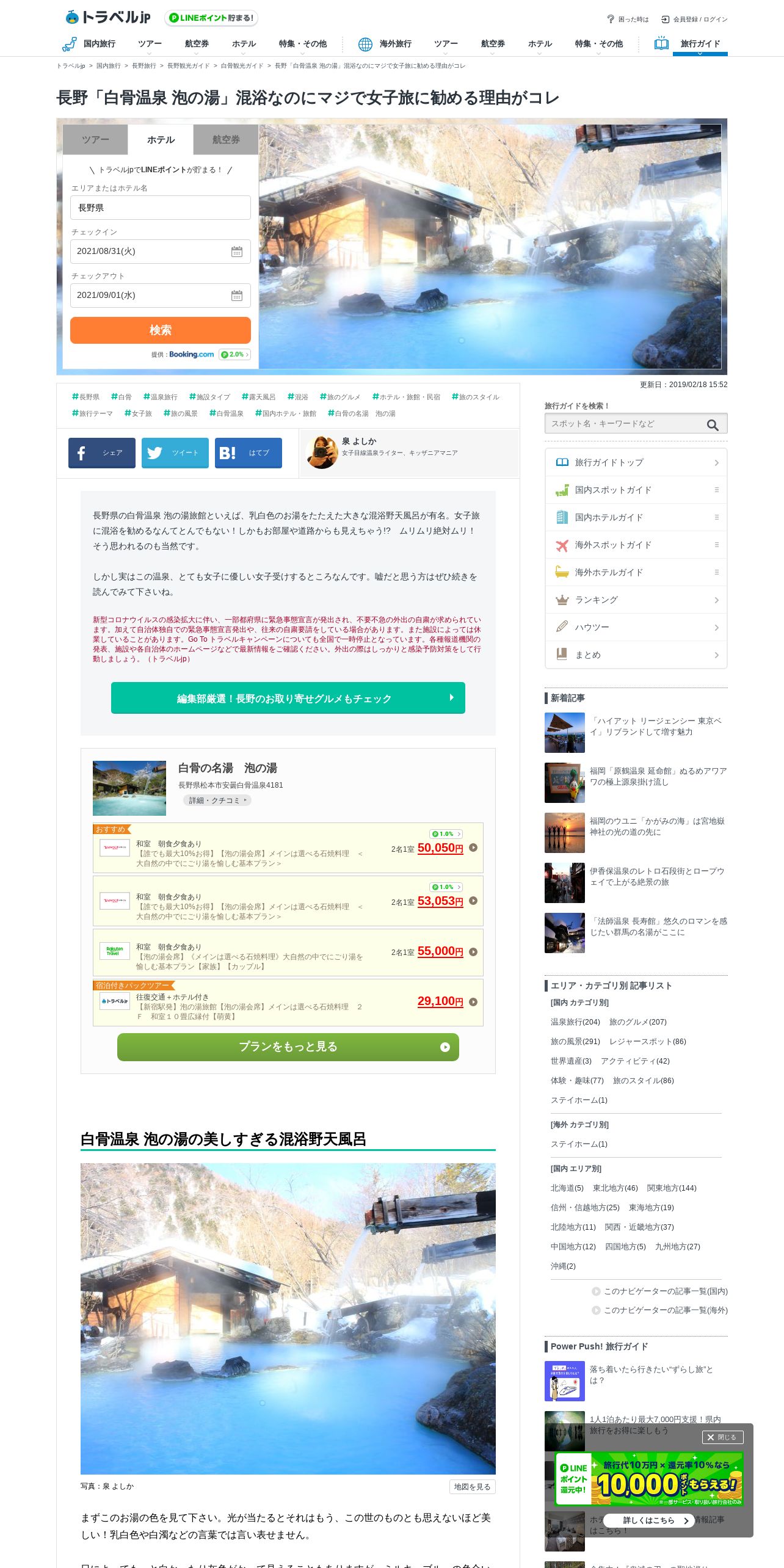Viewport: 784px width, 1568px height.
Task: Open まとめ in sidebar menu
Action: 636,655
